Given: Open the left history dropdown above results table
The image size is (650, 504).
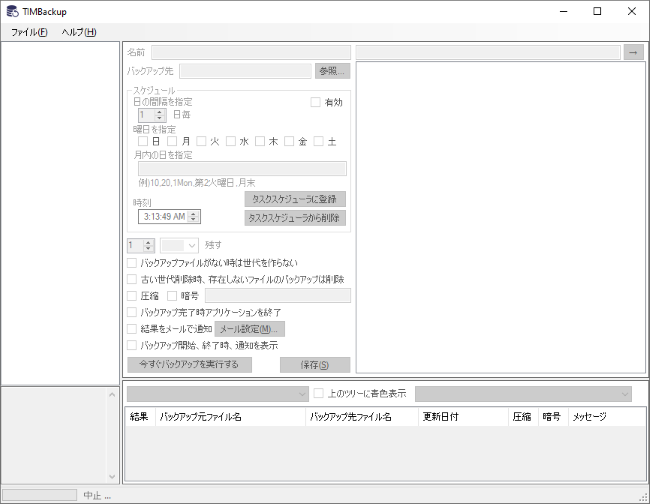Looking at the screenshot, I should (218, 394).
